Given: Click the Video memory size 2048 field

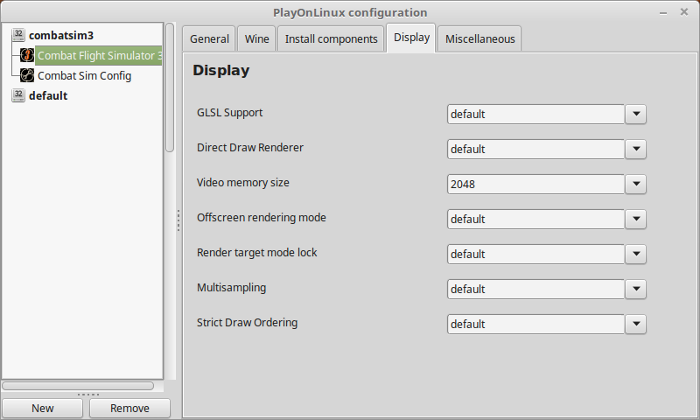Looking at the screenshot, I should [x=536, y=184].
